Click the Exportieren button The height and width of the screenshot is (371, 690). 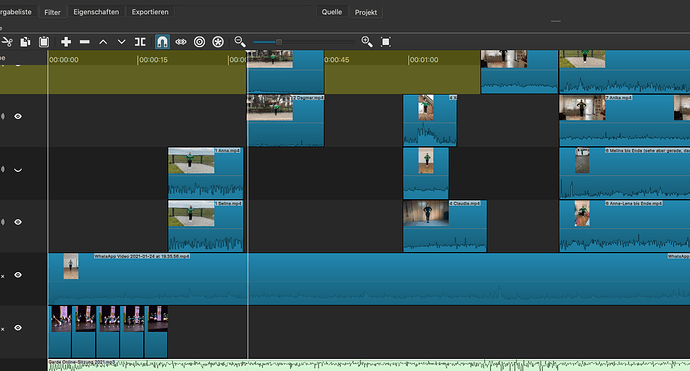[150, 12]
